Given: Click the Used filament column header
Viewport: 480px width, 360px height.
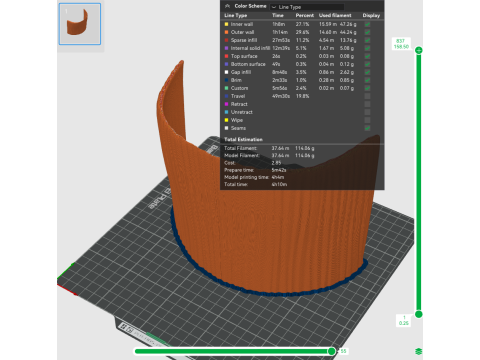Looking at the screenshot, I should coord(335,15).
